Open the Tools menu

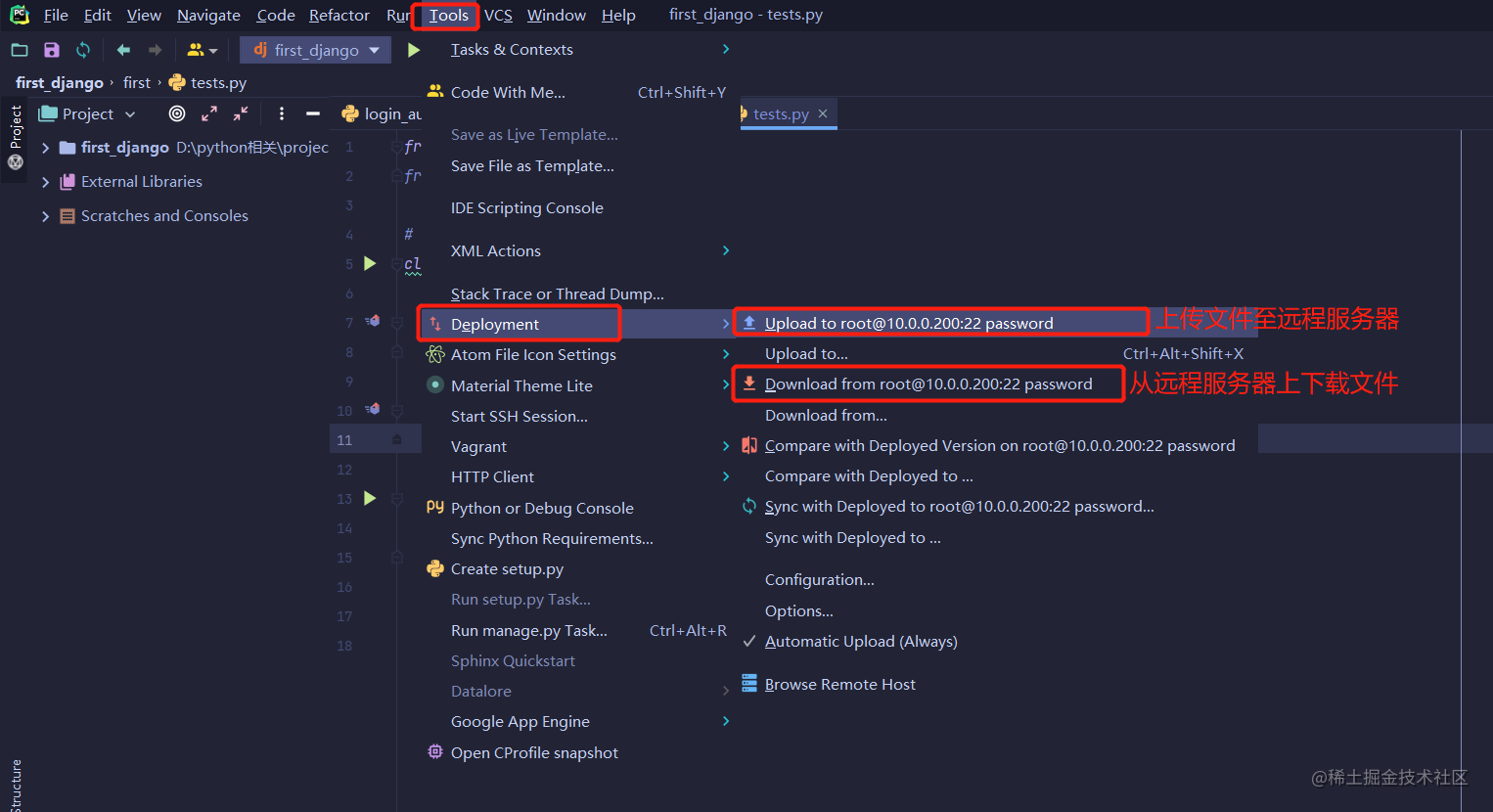448,16
